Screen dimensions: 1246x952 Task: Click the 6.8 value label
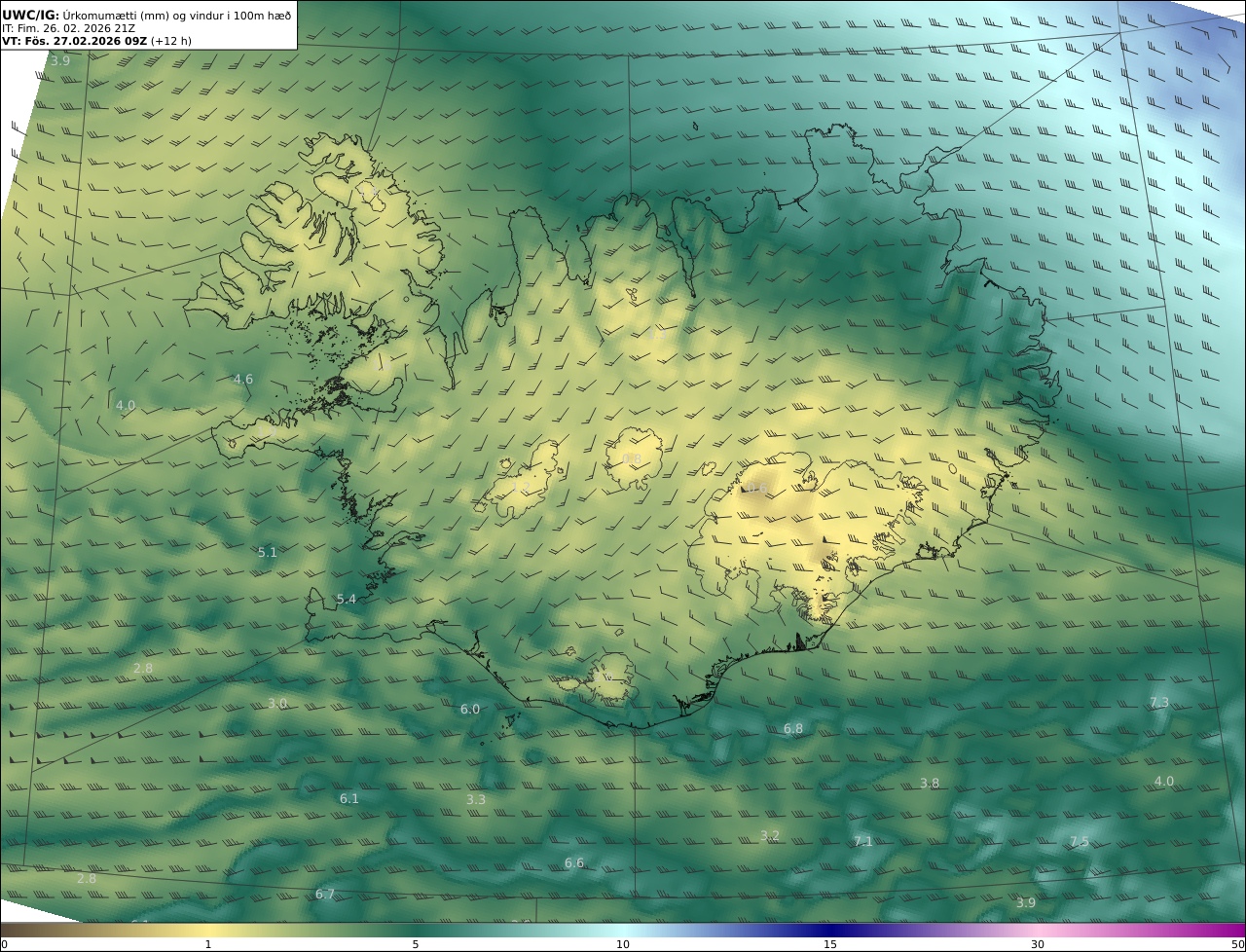(793, 729)
